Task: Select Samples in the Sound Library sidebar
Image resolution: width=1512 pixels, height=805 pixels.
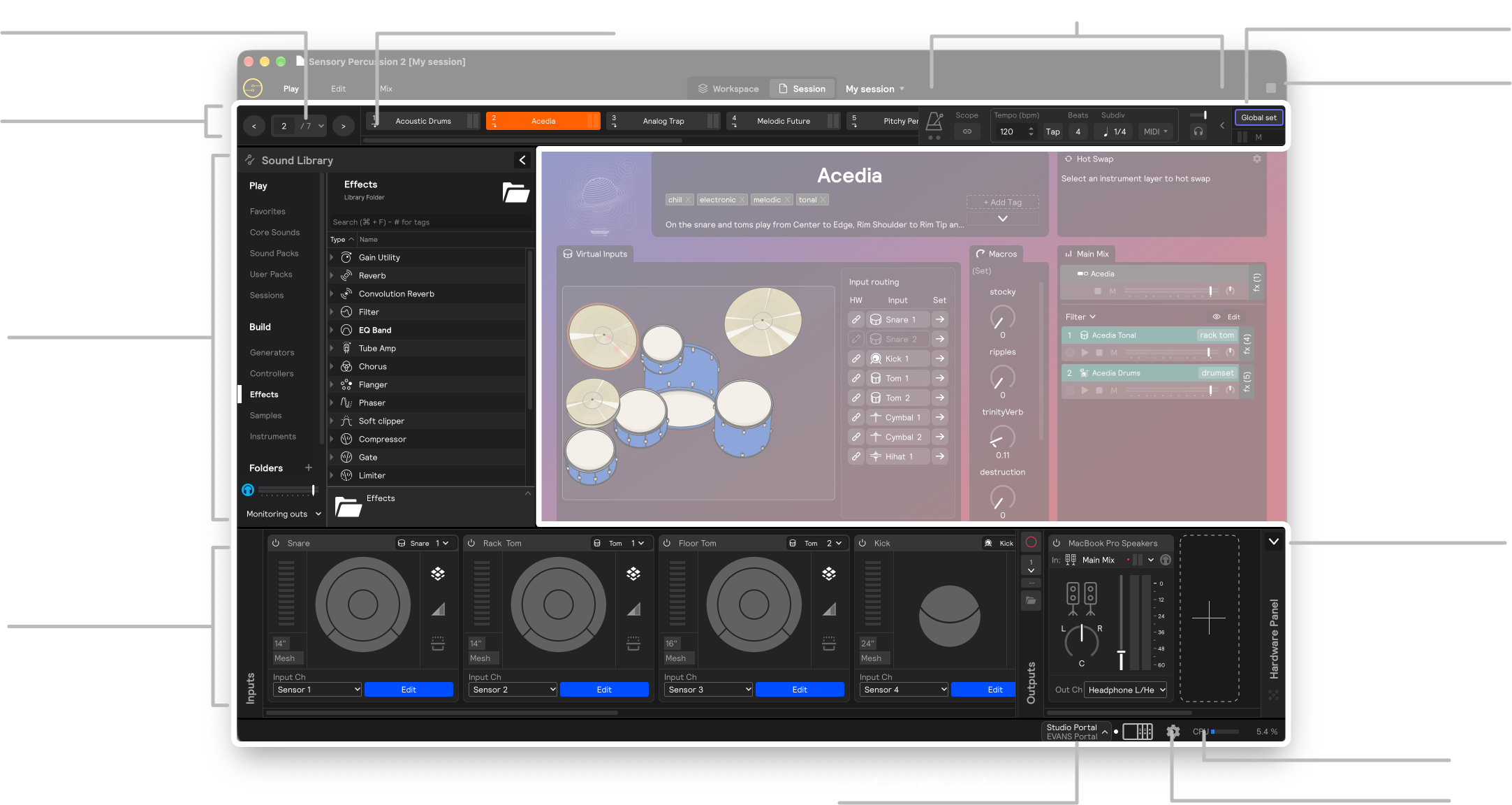Action: pos(266,415)
